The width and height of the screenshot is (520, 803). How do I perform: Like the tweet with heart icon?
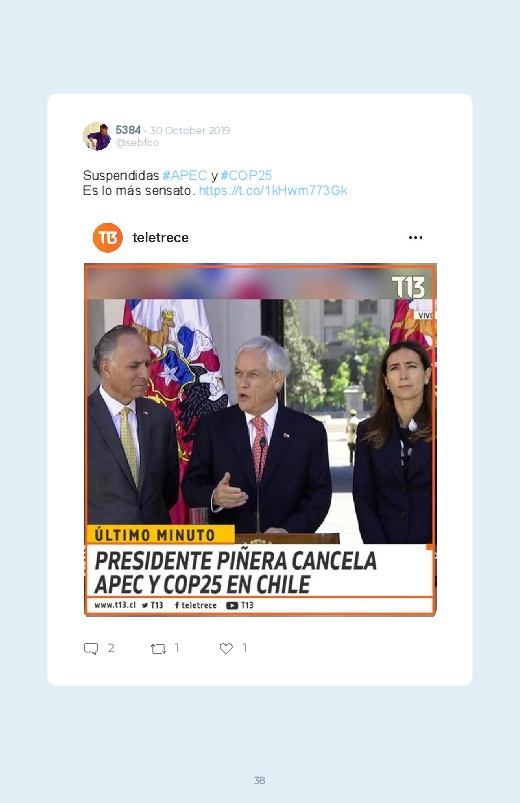coord(226,648)
